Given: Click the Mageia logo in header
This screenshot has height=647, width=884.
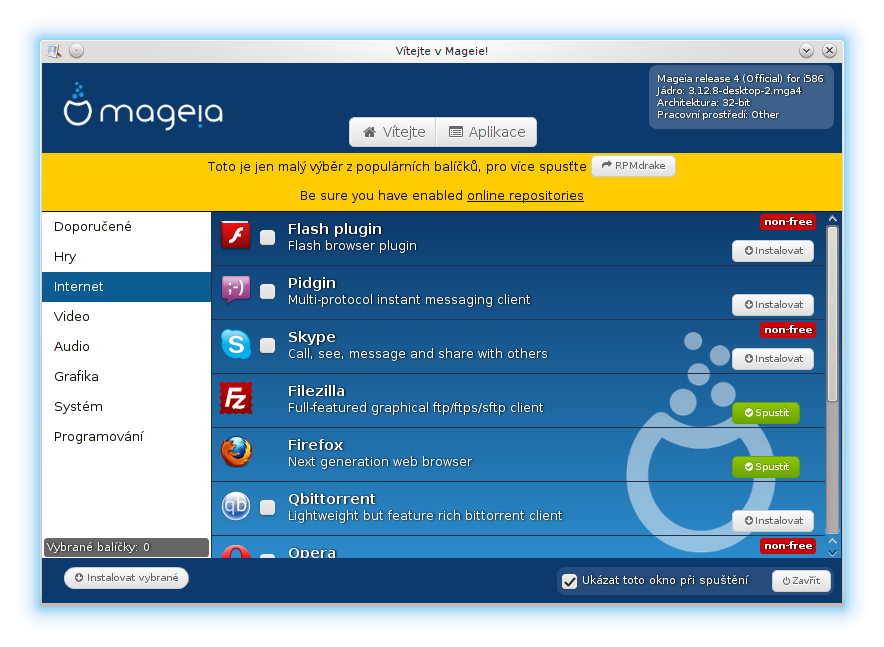Looking at the screenshot, I should 143,106.
